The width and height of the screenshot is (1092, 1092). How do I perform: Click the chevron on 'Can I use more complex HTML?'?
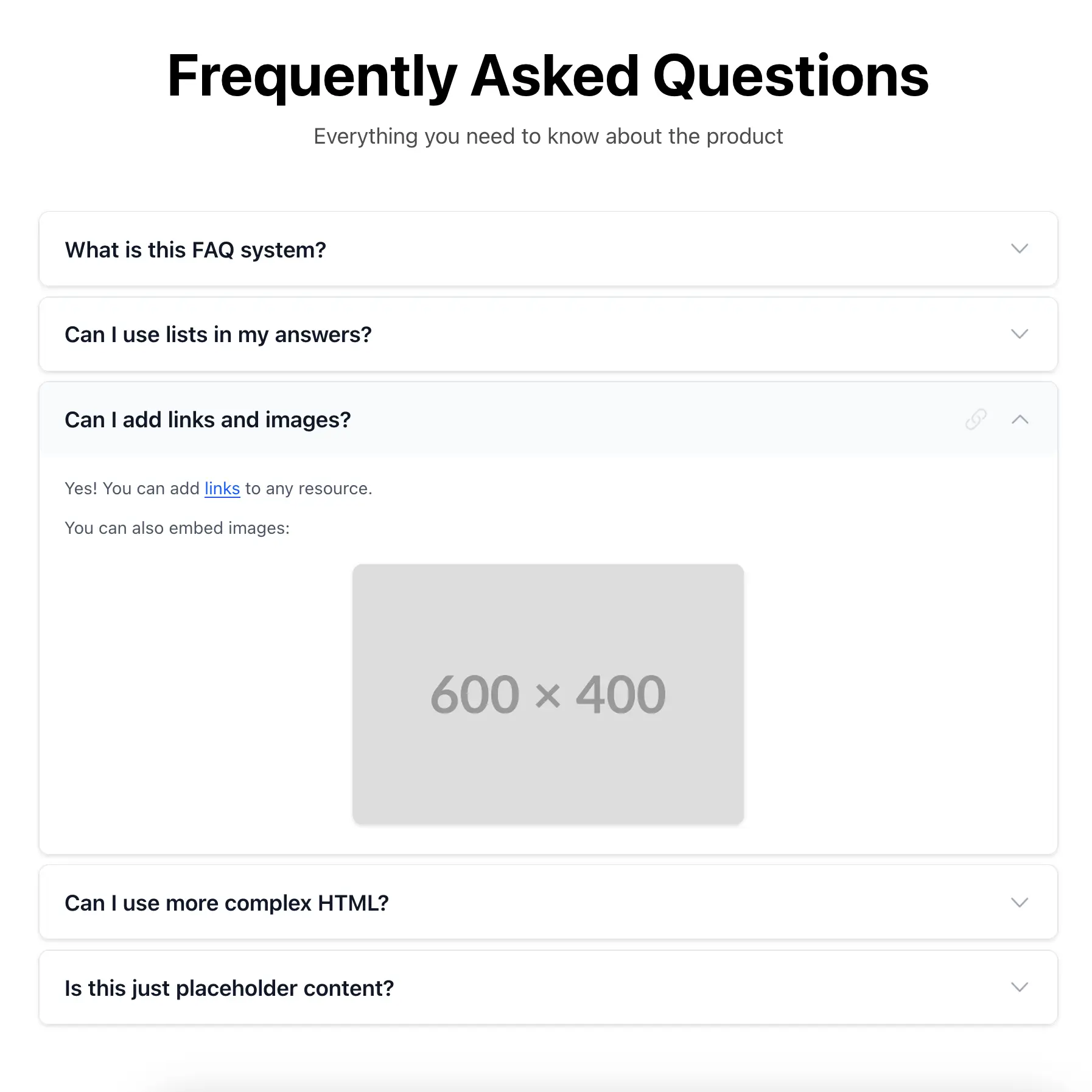(1019, 903)
